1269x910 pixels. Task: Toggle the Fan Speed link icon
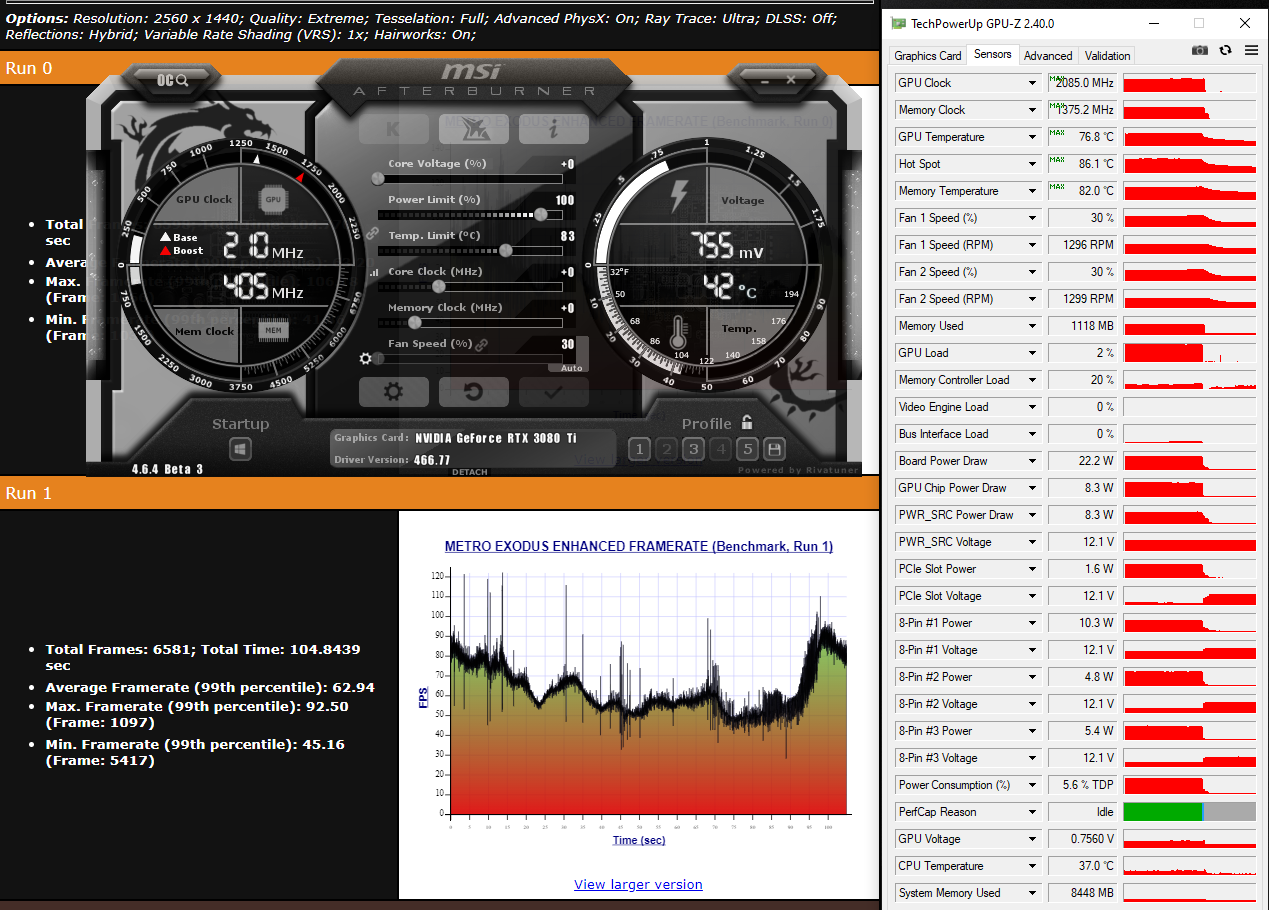tap(481, 344)
